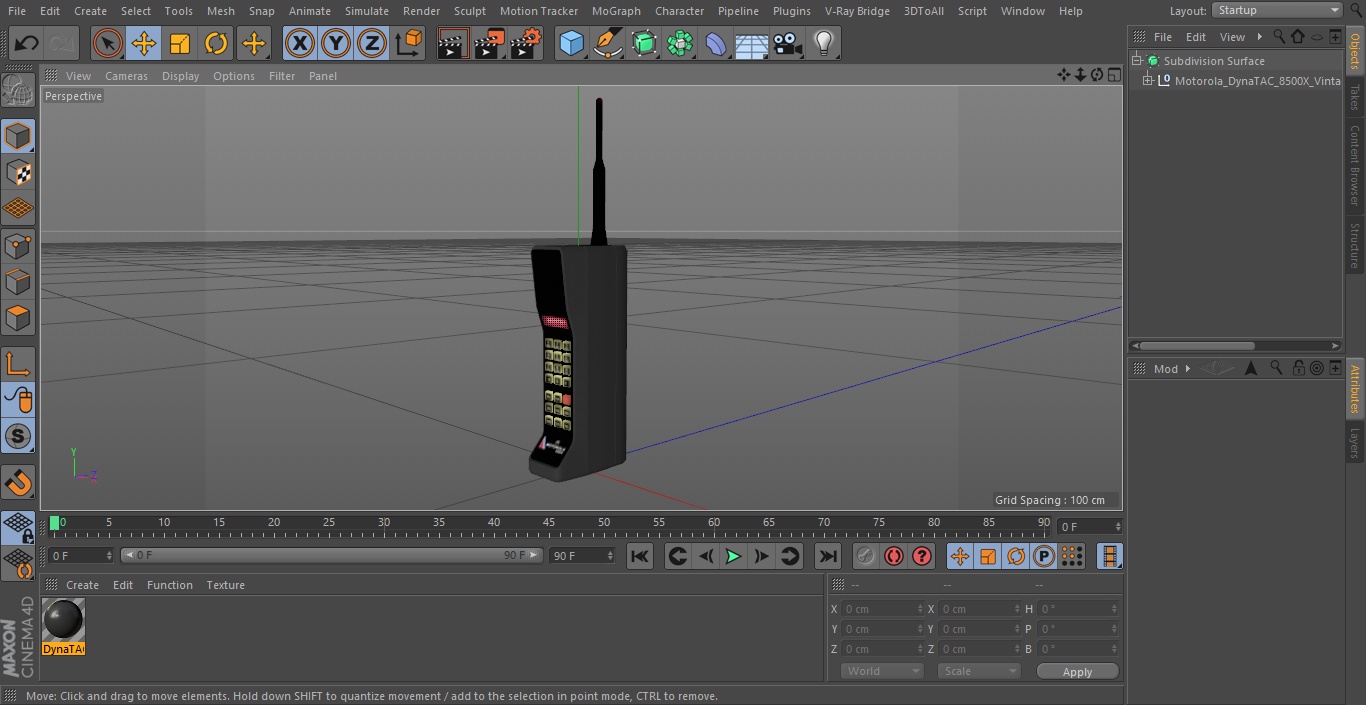Toggle parameter keyframe recording P icon
1366x705 pixels.
coord(1044,556)
